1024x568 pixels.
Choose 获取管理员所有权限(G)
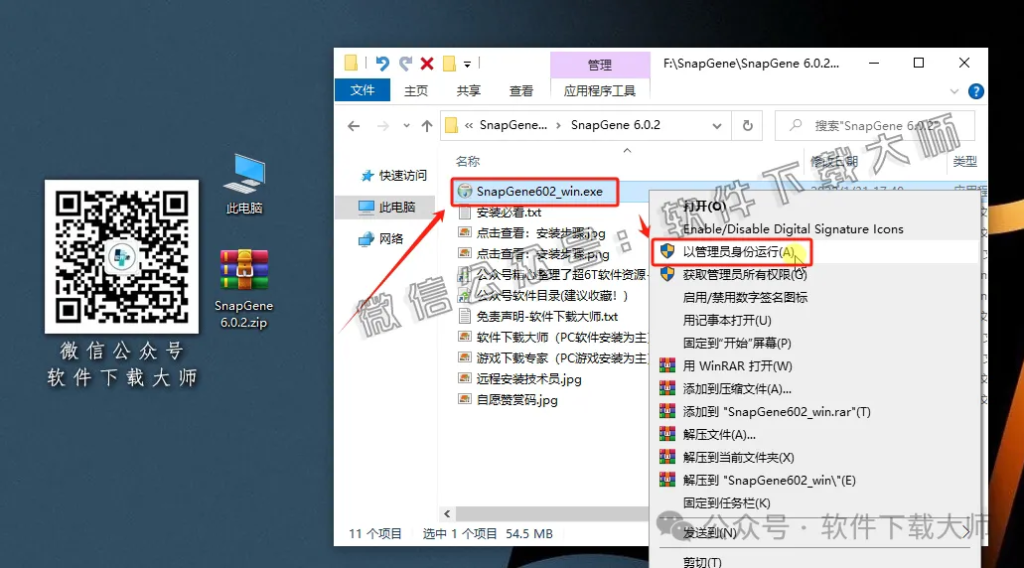[744, 275]
